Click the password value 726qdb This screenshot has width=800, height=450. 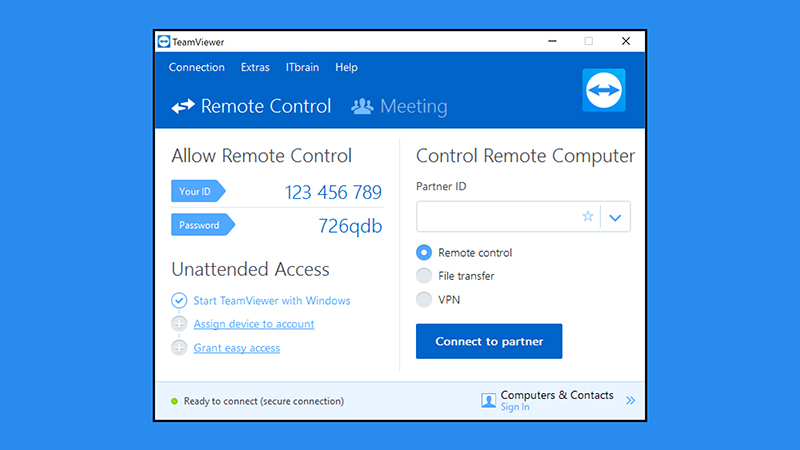pos(350,226)
